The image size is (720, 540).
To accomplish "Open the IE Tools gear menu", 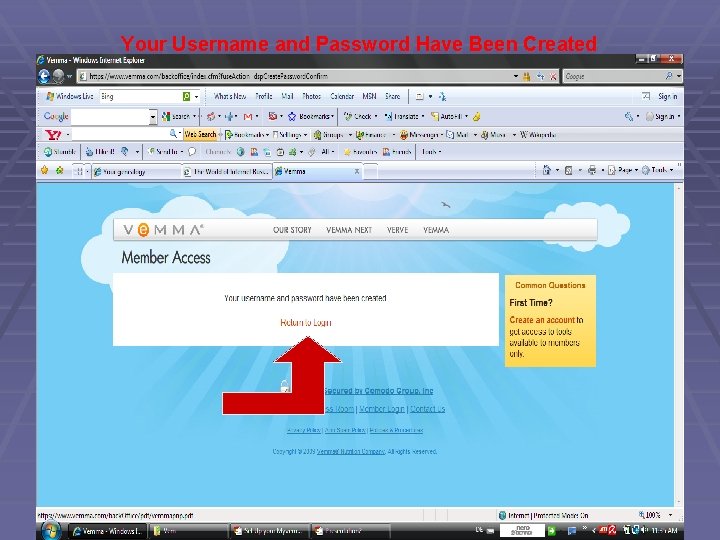I will (658, 170).
